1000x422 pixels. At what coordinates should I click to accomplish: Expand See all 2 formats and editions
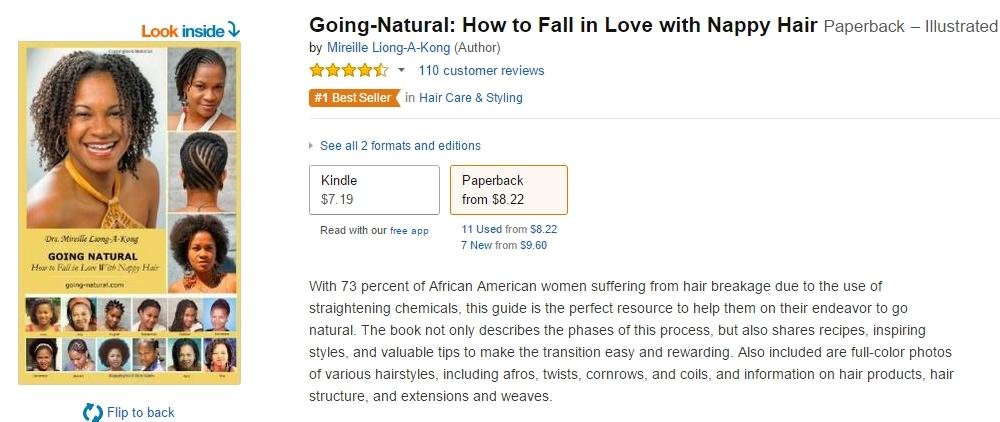[x=399, y=145]
